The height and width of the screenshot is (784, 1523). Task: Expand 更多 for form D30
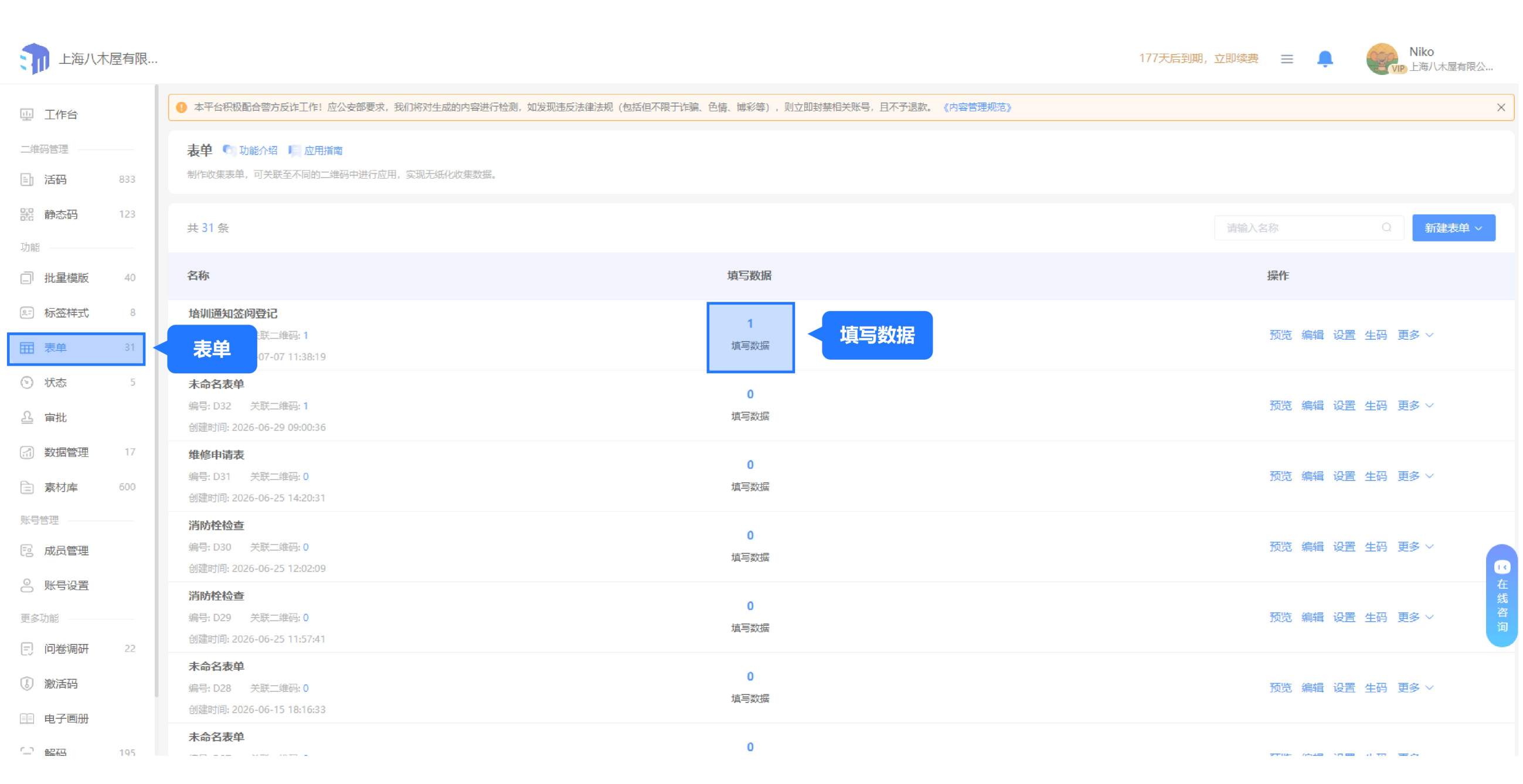1415,547
